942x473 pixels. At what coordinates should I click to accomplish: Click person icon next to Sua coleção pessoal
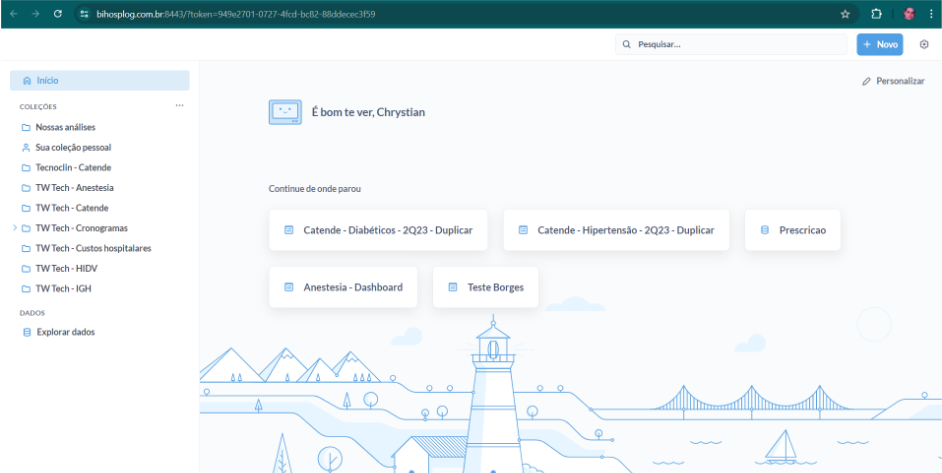click(x=26, y=147)
